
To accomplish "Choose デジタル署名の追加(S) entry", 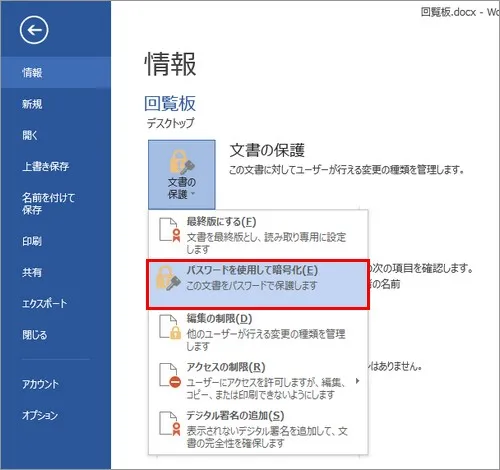I will (x=258, y=429).
